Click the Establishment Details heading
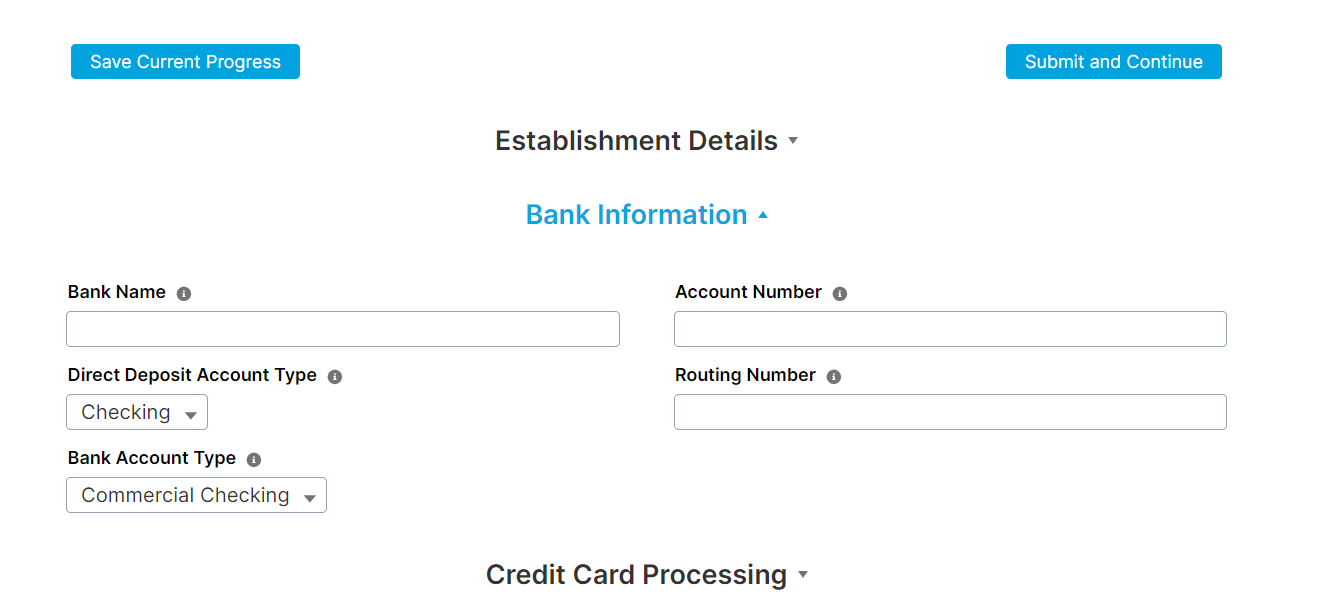The width and height of the screenshot is (1343, 601). (x=636, y=141)
